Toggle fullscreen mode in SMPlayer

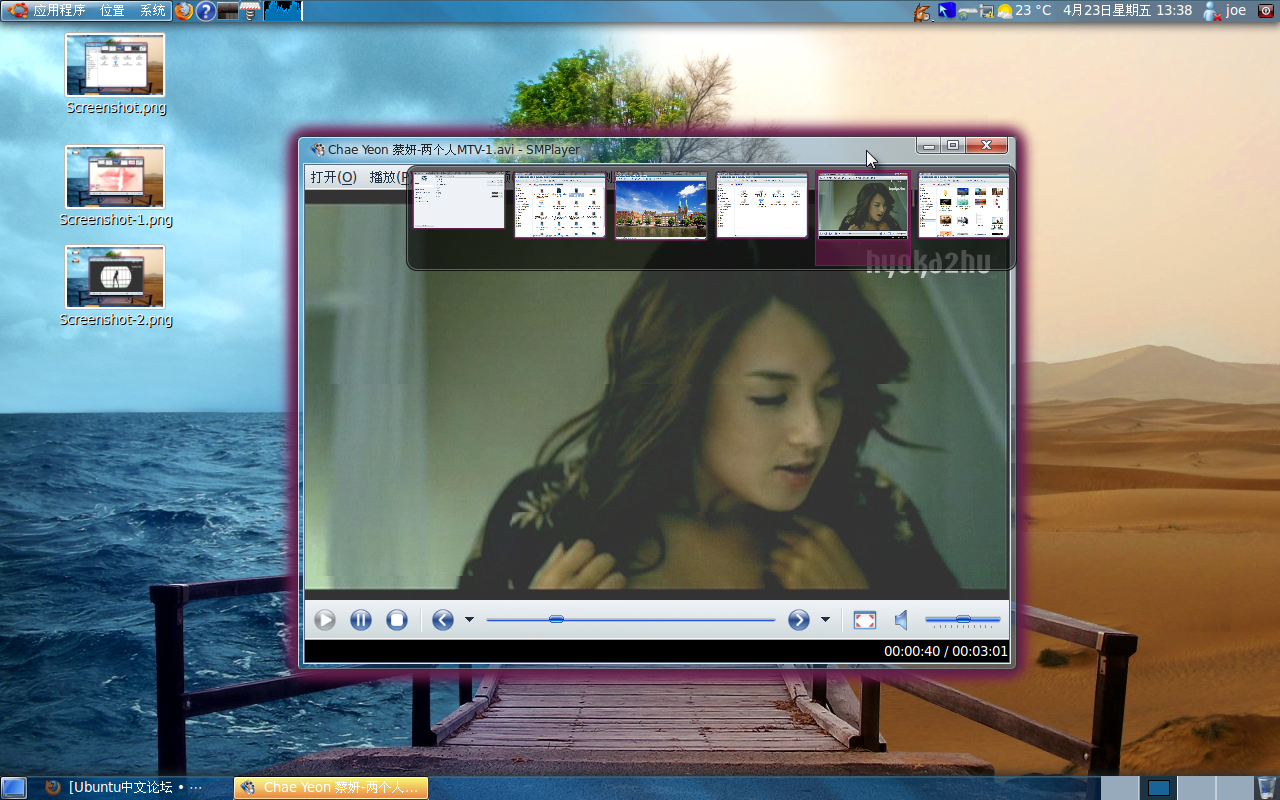tap(865, 620)
